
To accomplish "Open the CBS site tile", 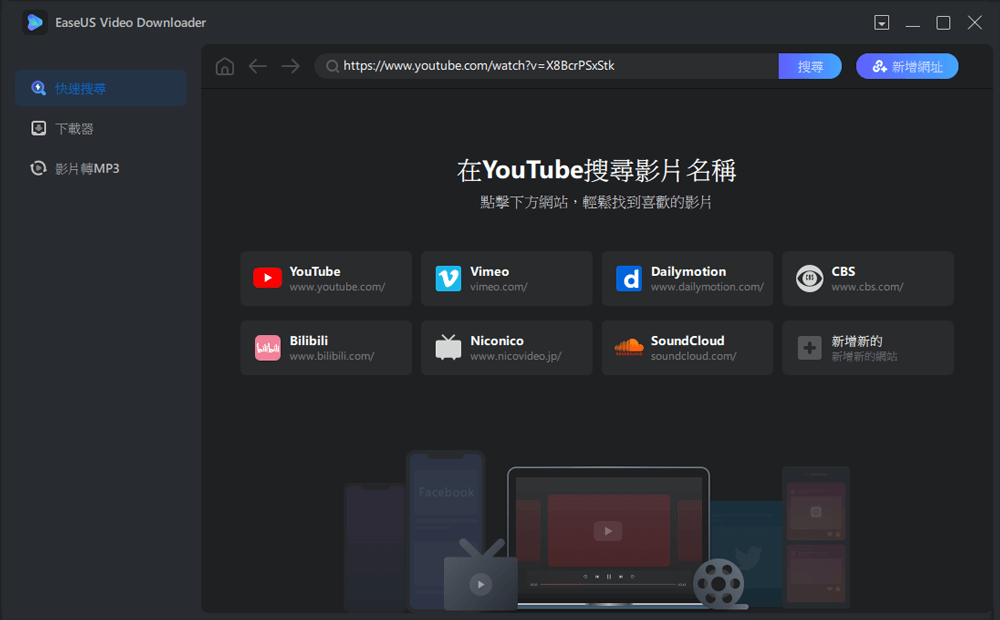I will pos(867,278).
